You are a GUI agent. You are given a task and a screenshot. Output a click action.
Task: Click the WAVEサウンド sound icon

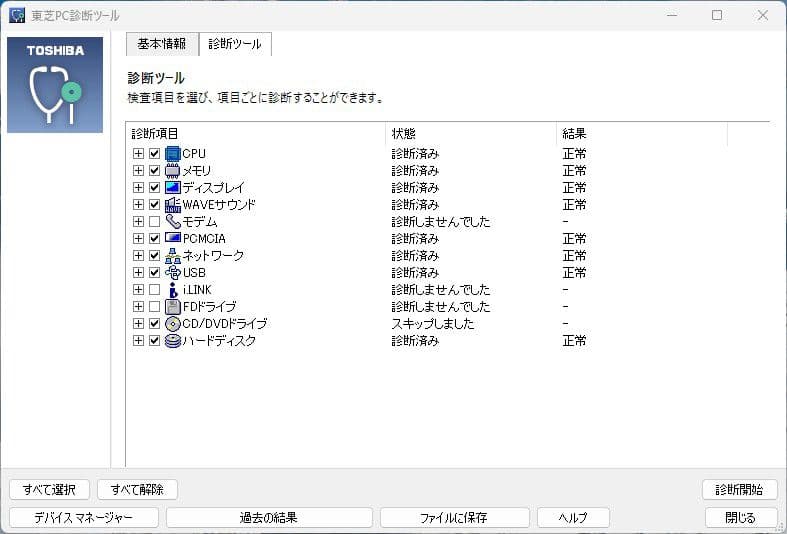pyautogui.click(x=173, y=205)
